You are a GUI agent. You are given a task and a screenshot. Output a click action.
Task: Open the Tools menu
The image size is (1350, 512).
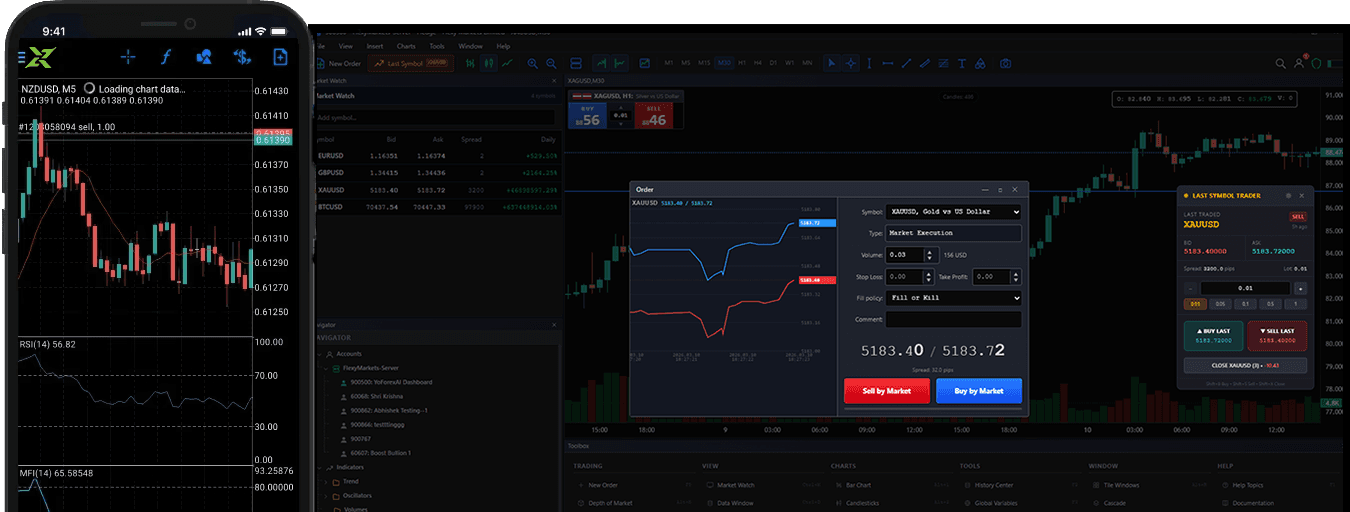(437, 46)
